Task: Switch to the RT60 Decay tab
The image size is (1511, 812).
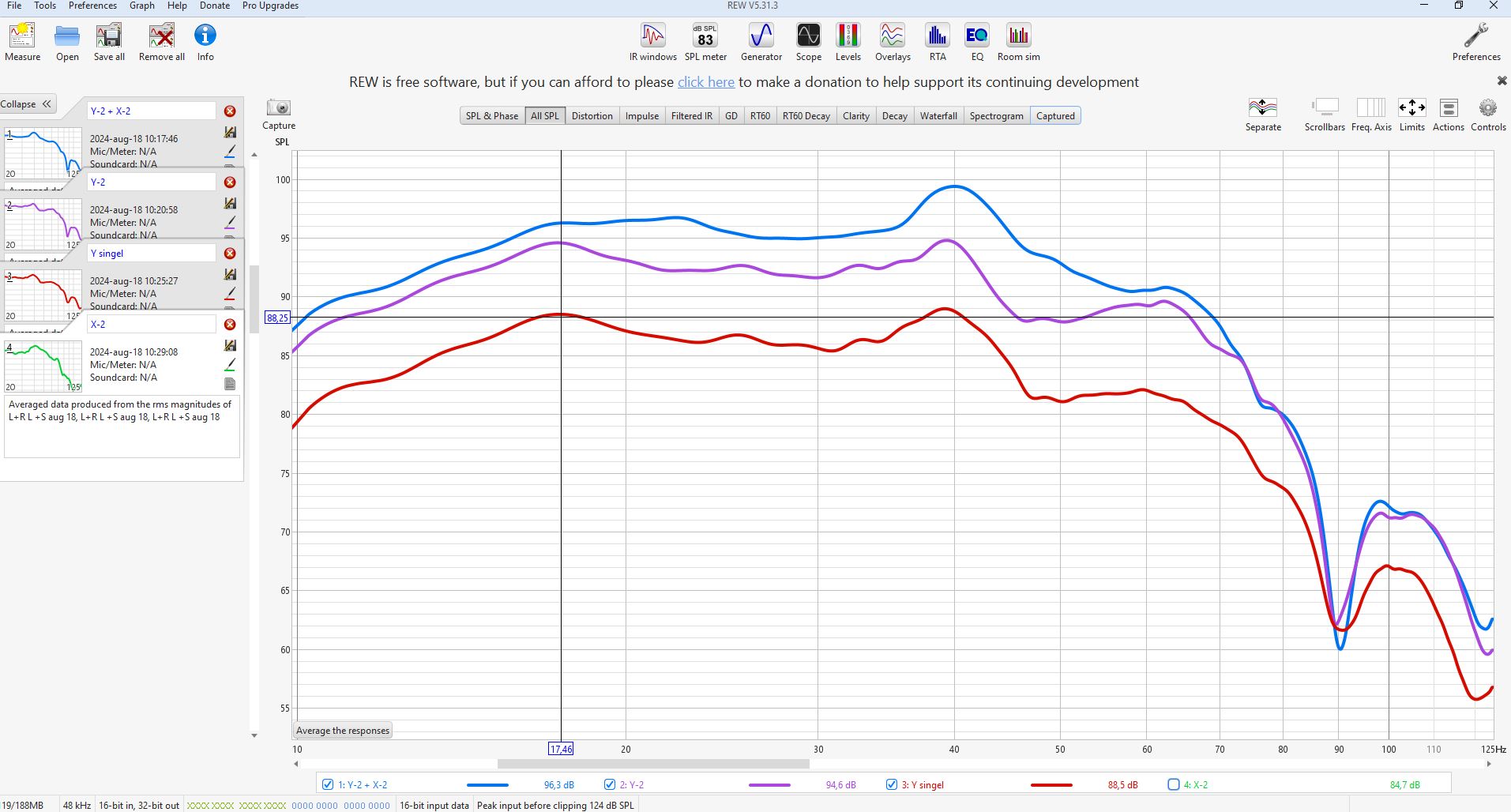Action: click(806, 115)
